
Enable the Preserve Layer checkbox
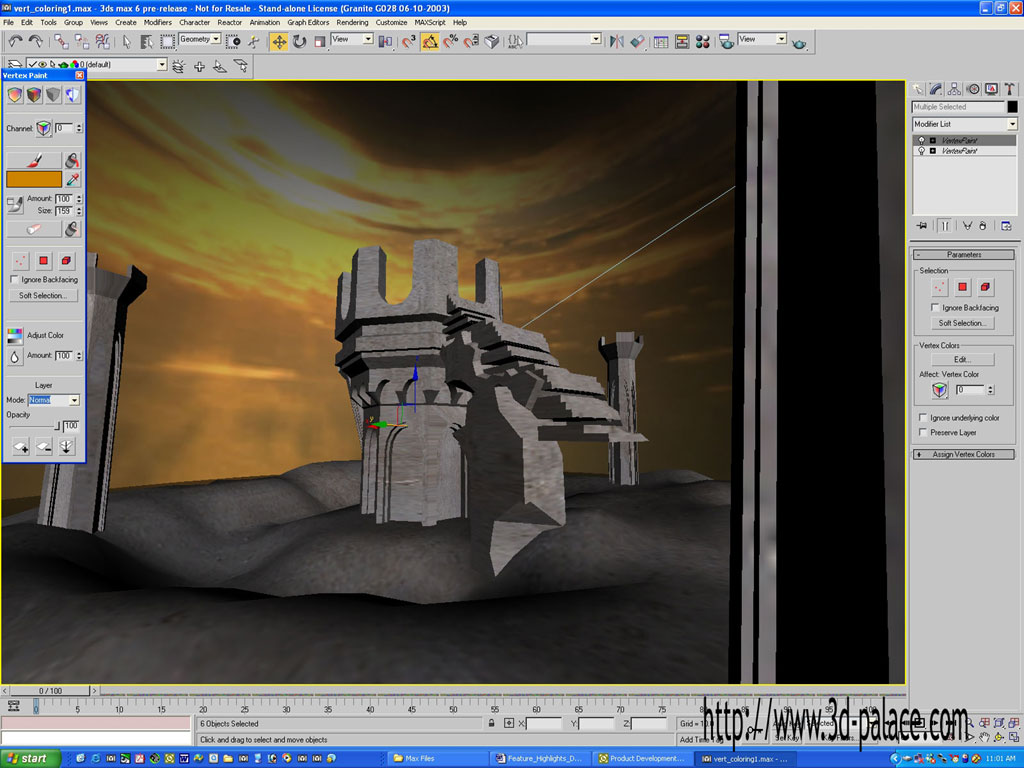tap(923, 432)
